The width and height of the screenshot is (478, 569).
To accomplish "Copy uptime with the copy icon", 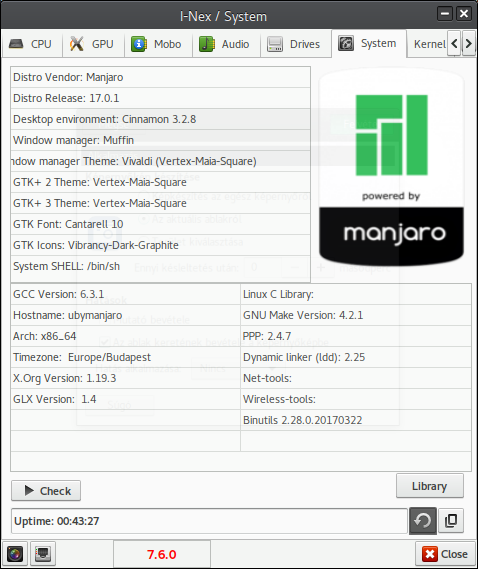I will point(451,521).
